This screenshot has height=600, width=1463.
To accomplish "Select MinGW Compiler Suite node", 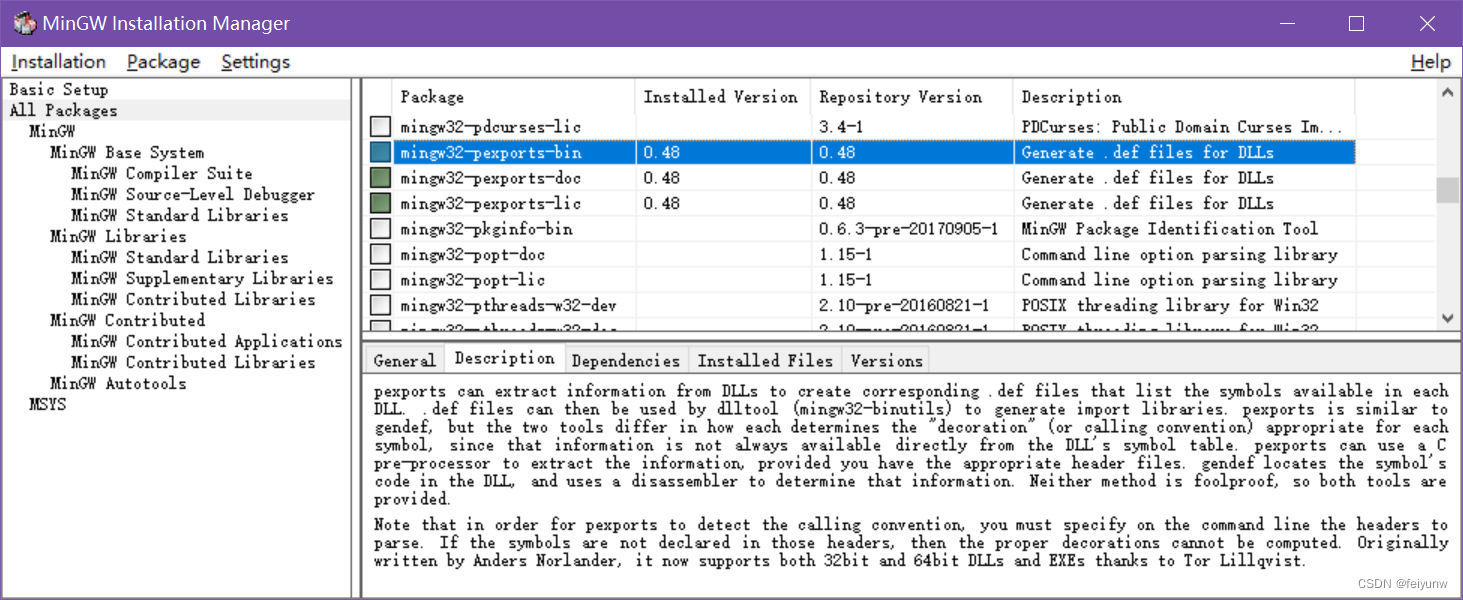I will tap(161, 173).
